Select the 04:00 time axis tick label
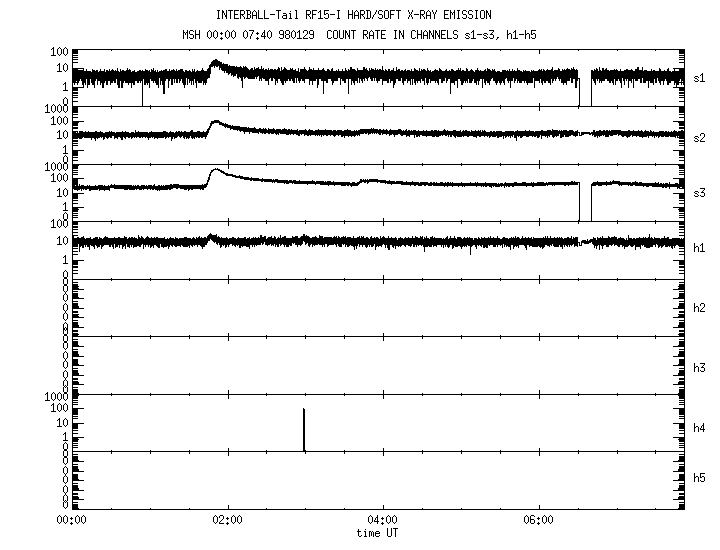Image resolution: width=720 pixels, height=550 pixels. [x=382, y=521]
